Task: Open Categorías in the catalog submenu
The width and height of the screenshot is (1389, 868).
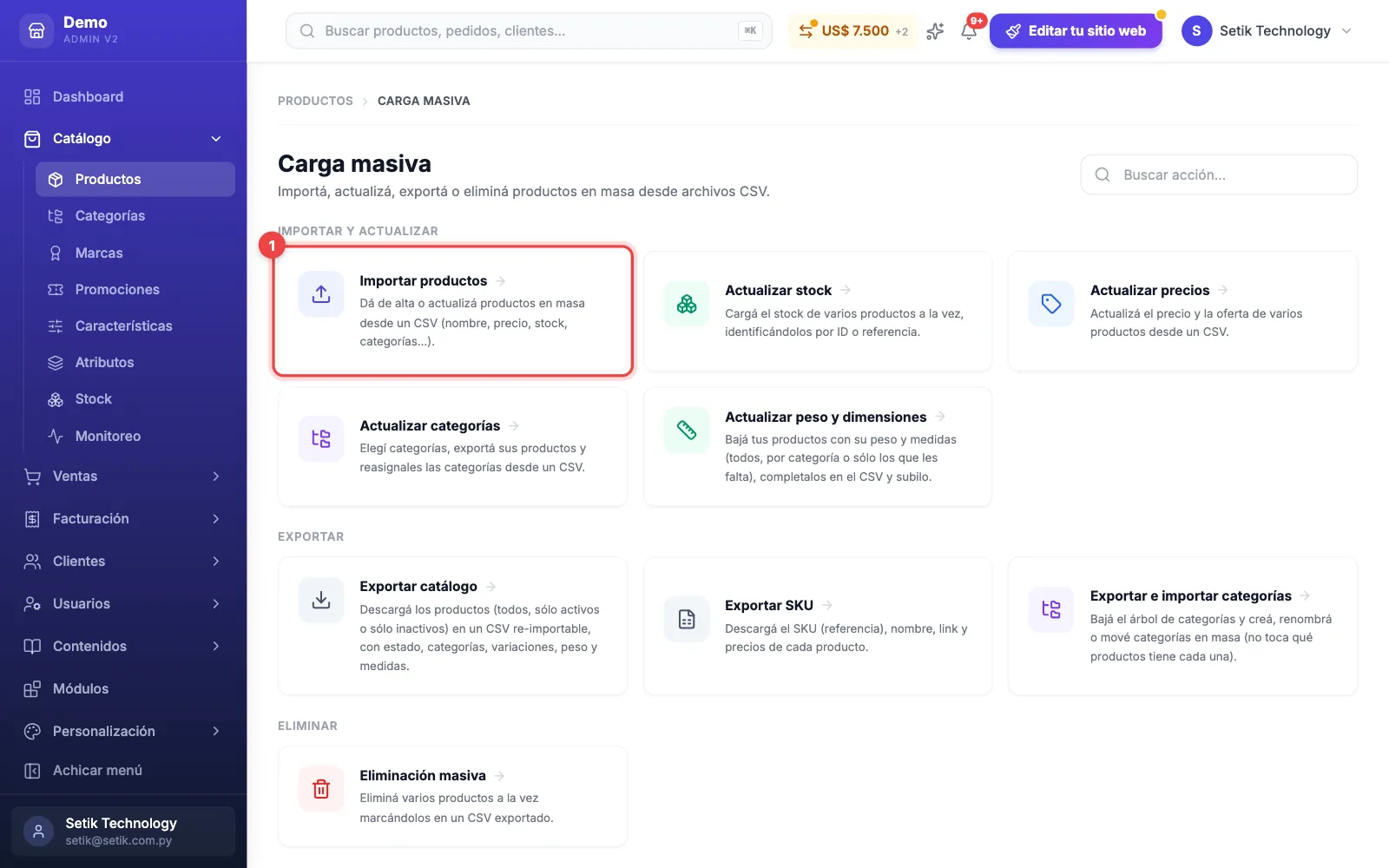Action: click(135, 216)
